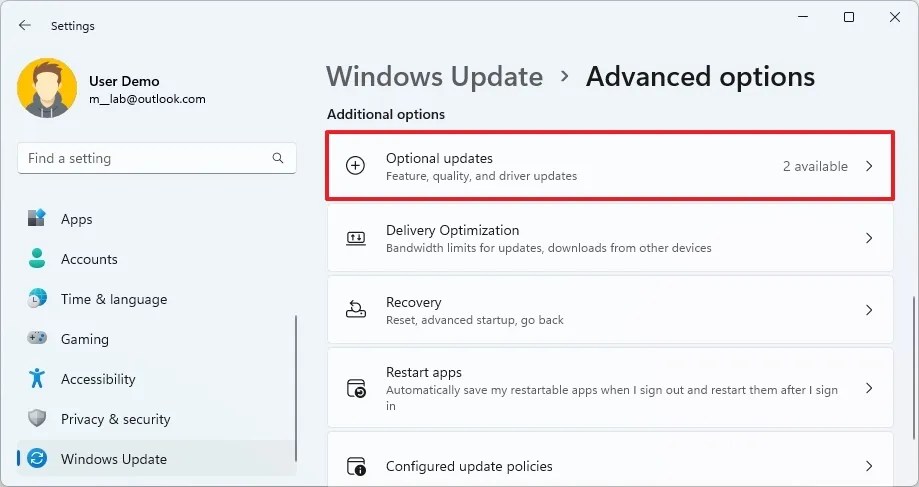The image size is (919, 487).
Task: Click the Additional options section heading
Action: [386, 114]
